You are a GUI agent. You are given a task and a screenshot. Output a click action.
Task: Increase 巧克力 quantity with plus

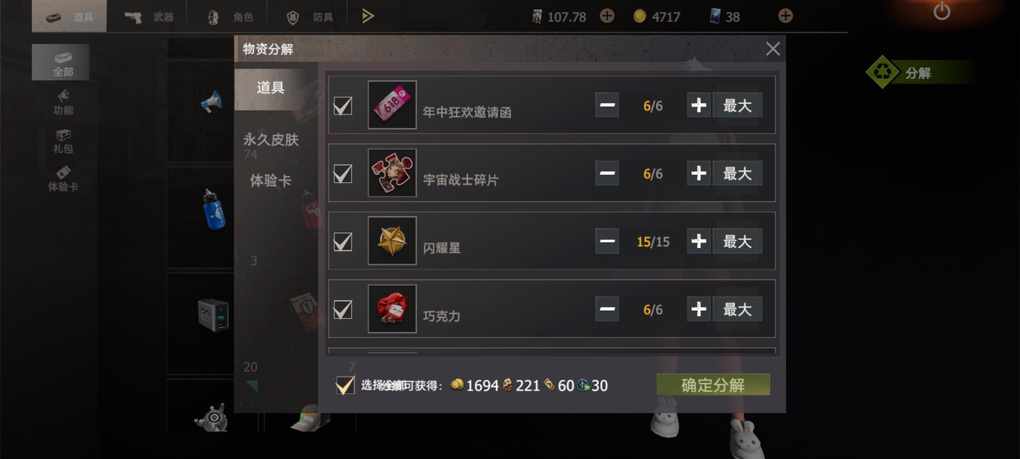pyautogui.click(x=699, y=309)
